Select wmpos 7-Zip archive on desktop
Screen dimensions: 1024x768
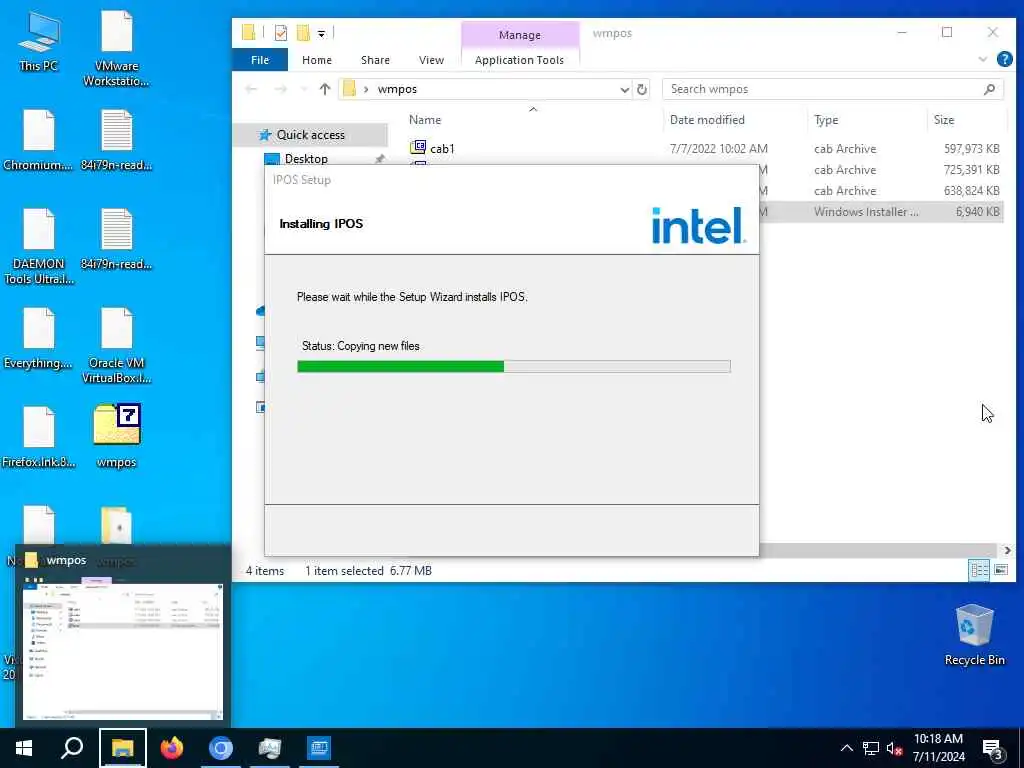(x=116, y=436)
